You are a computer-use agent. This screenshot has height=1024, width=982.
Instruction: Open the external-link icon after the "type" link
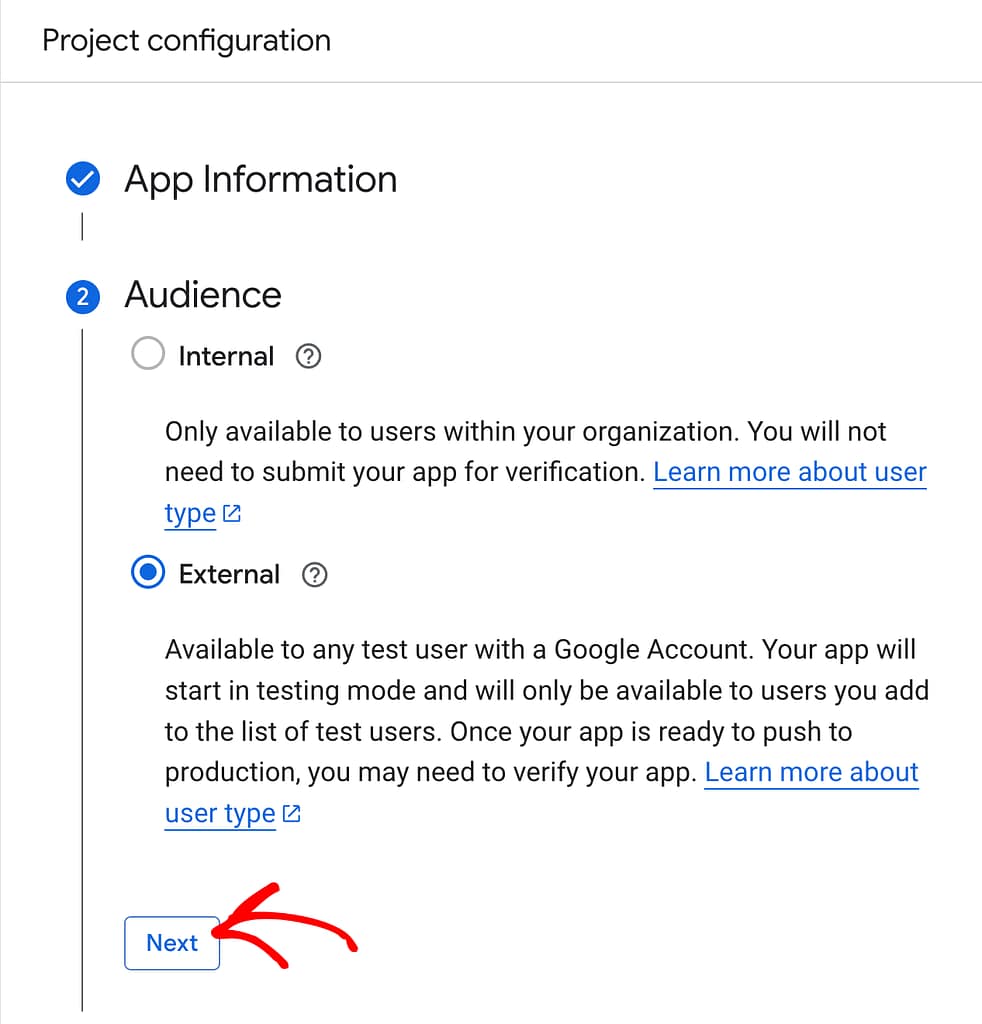click(231, 513)
